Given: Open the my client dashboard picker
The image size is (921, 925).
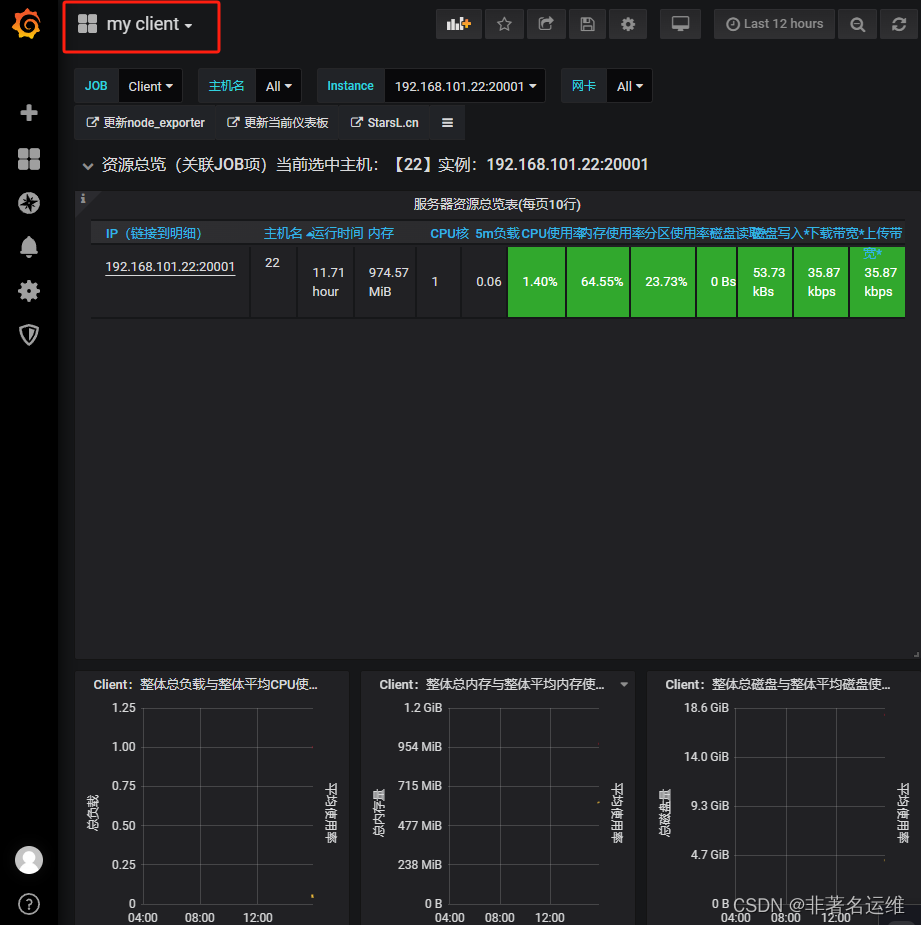Looking at the screenshot, I should pyautogui.click(x=140, y=23).
